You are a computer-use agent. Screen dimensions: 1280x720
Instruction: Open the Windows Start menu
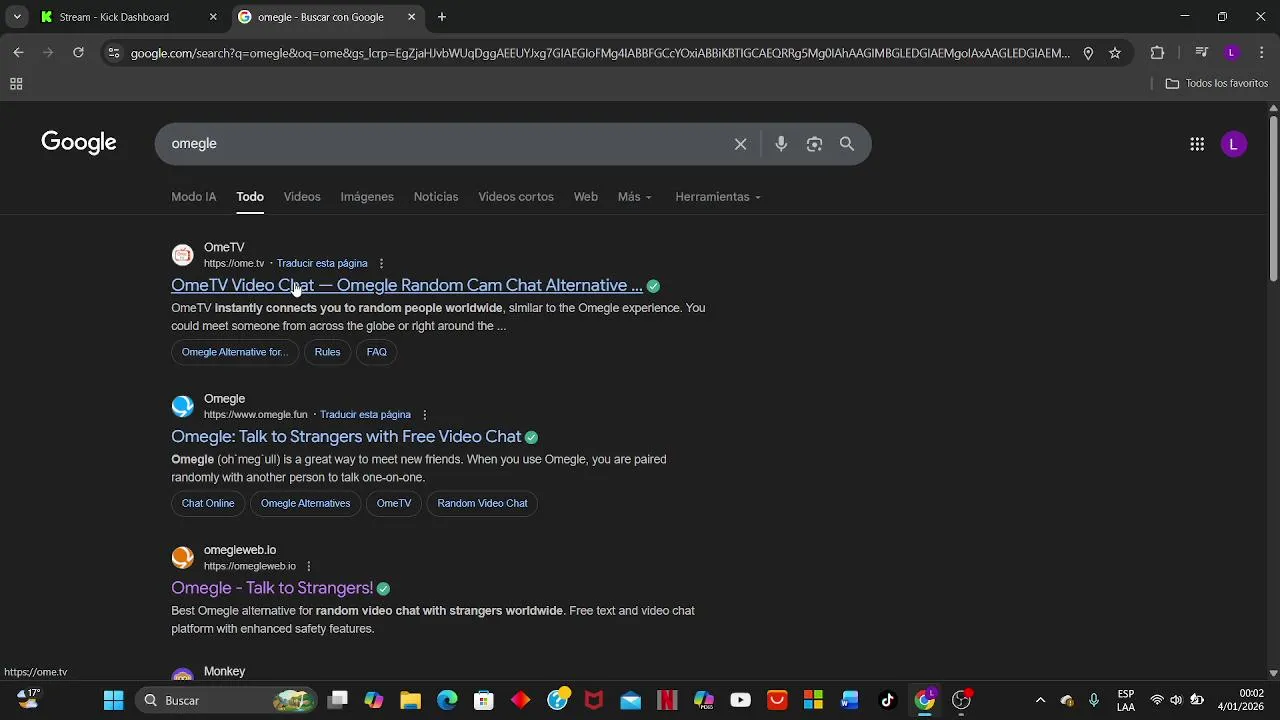(113, 700)
